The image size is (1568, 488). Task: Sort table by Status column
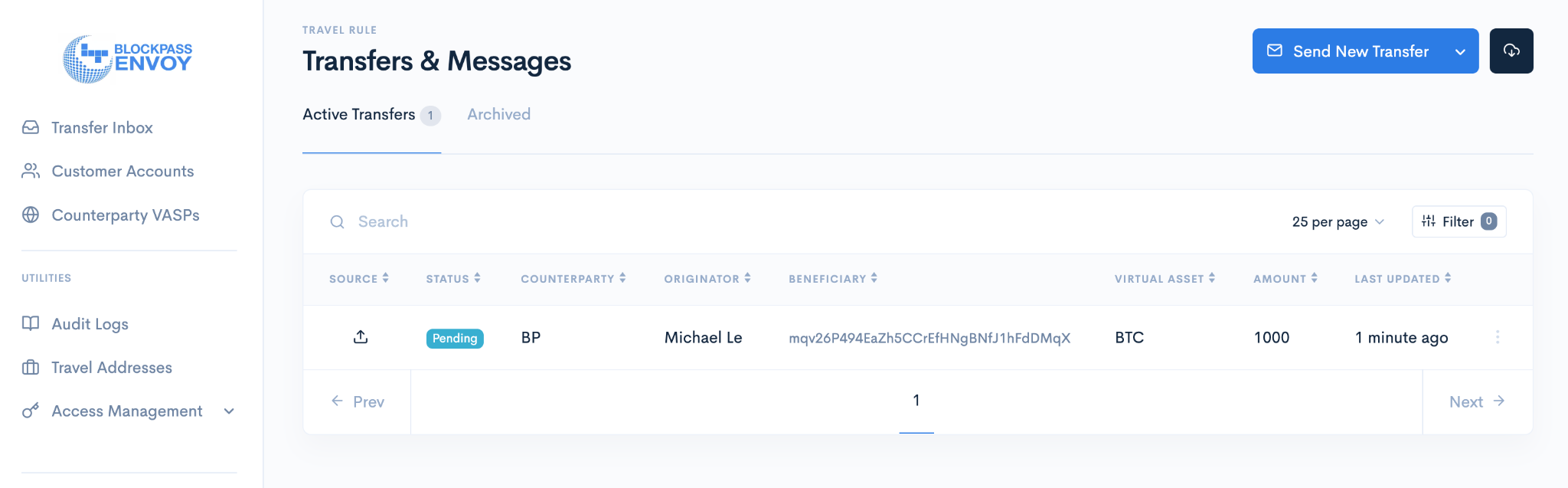point(453,279)
